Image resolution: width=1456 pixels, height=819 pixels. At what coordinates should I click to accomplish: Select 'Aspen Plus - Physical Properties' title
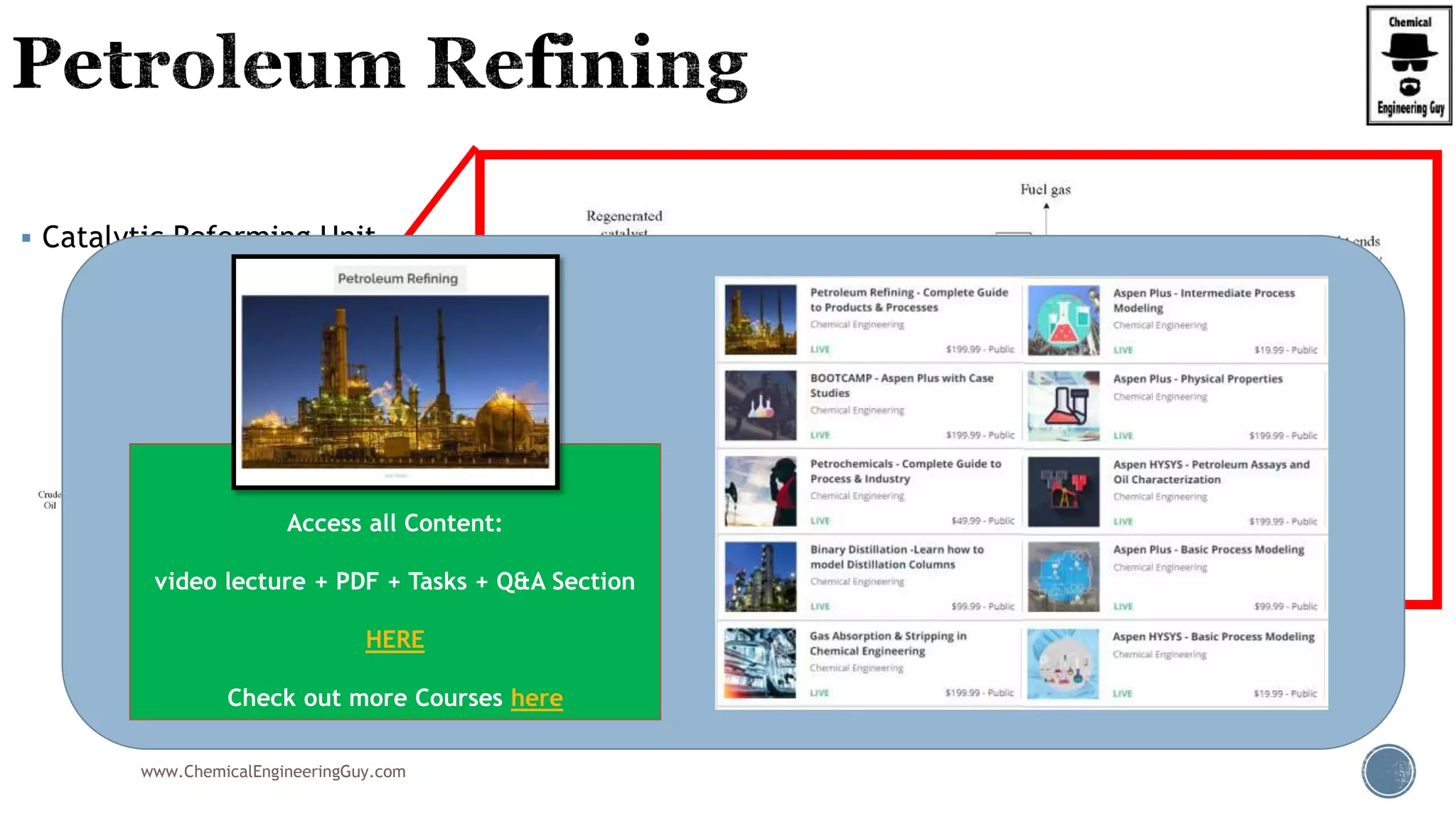pos(1198,379)
